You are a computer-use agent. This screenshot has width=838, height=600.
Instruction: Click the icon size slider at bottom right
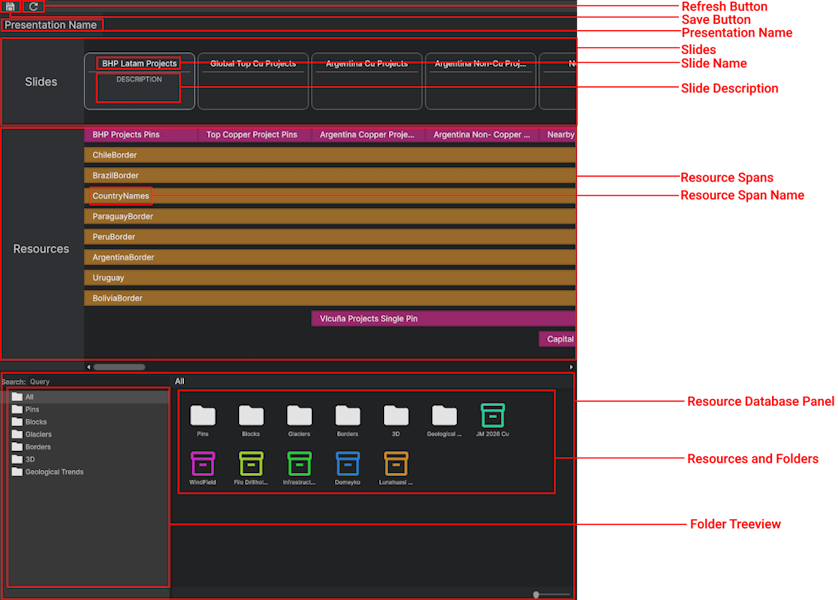(x=552, y=594)
